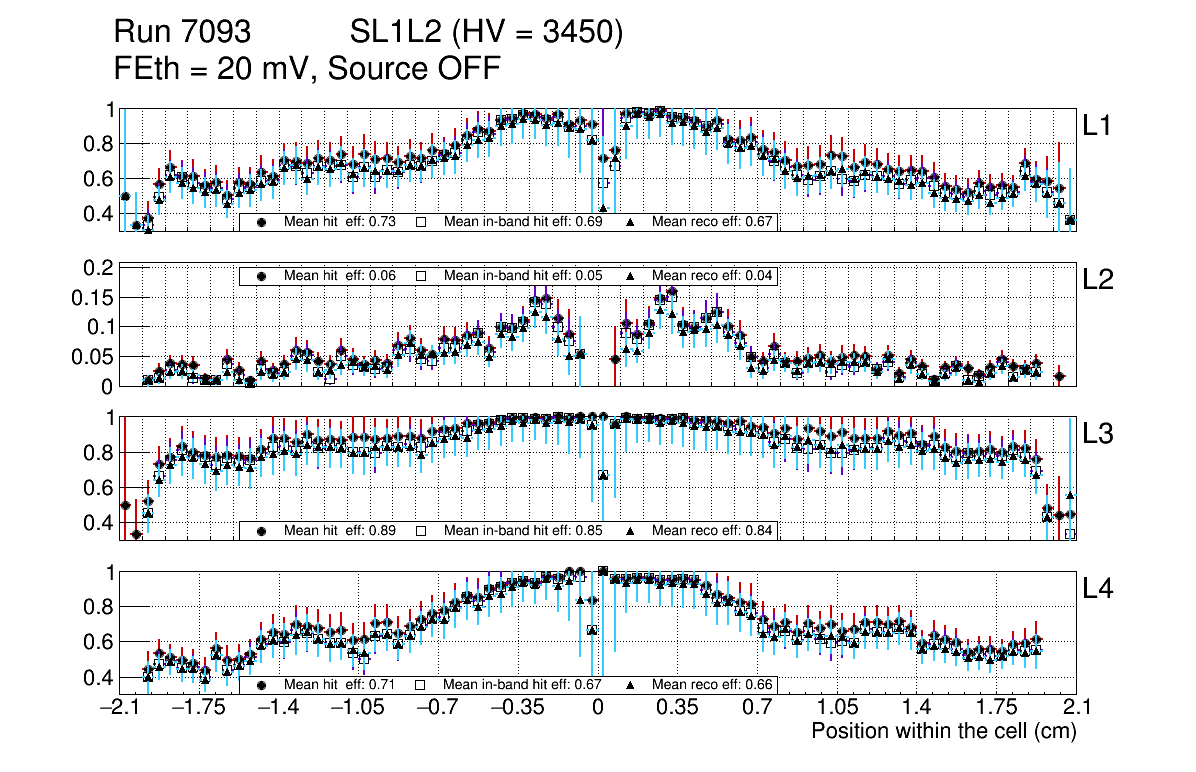Click the L3 panel label

[x=1098, y=434]
